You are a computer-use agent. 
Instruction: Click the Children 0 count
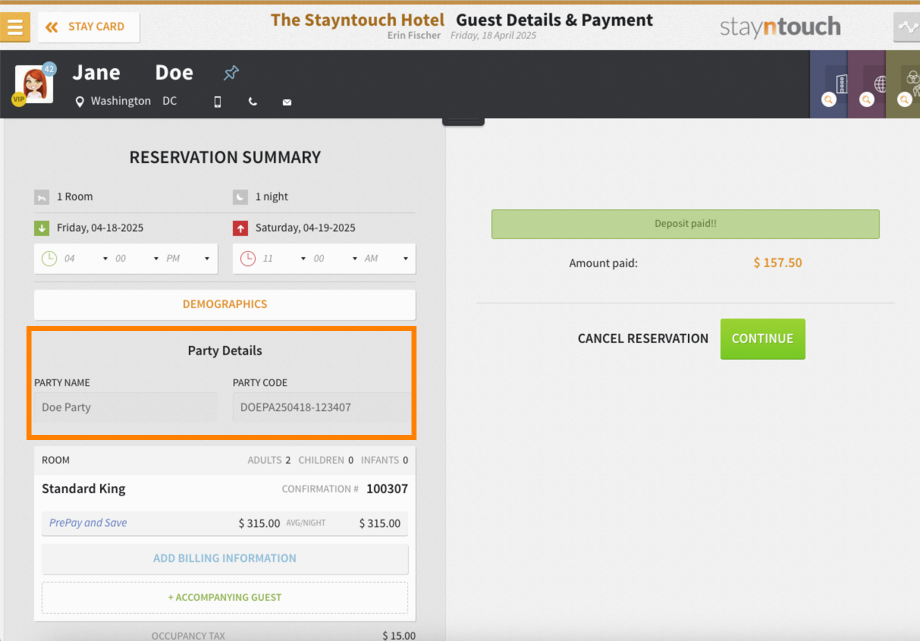pos(326,460)
